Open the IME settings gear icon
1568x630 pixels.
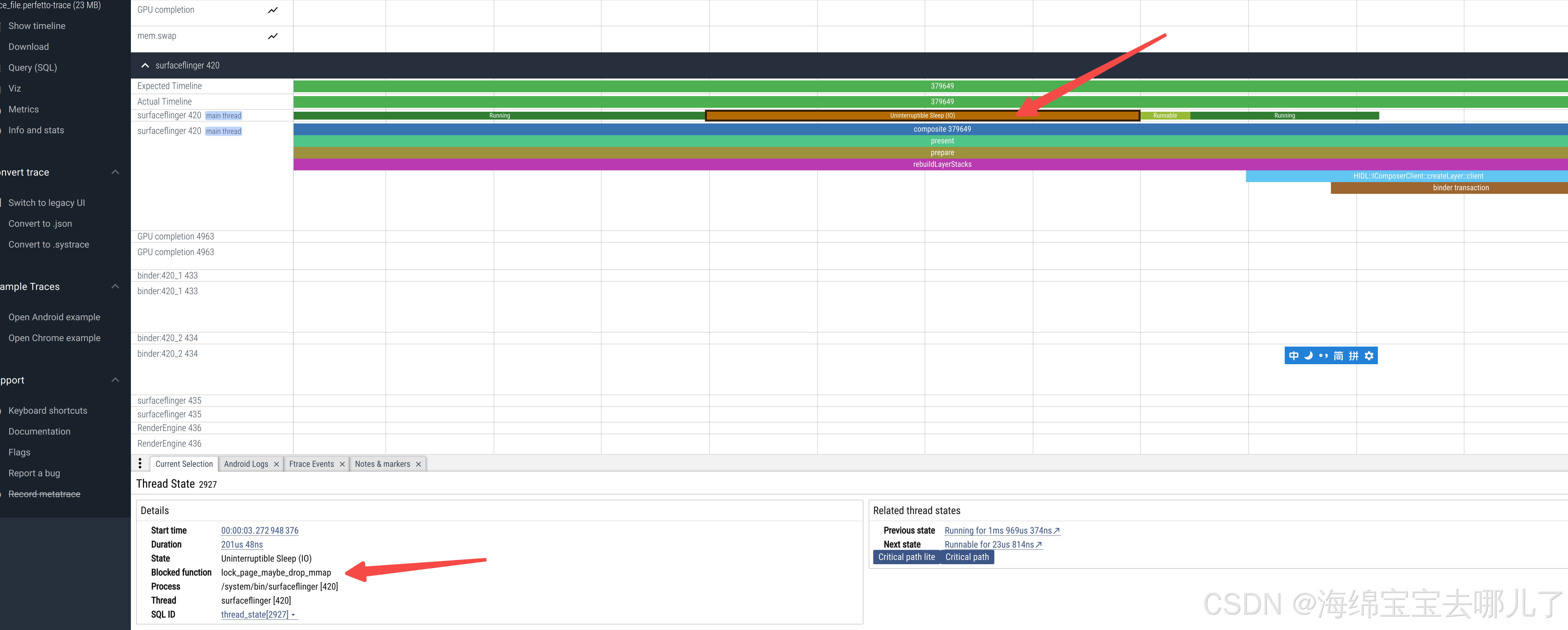coord(1369,356)
